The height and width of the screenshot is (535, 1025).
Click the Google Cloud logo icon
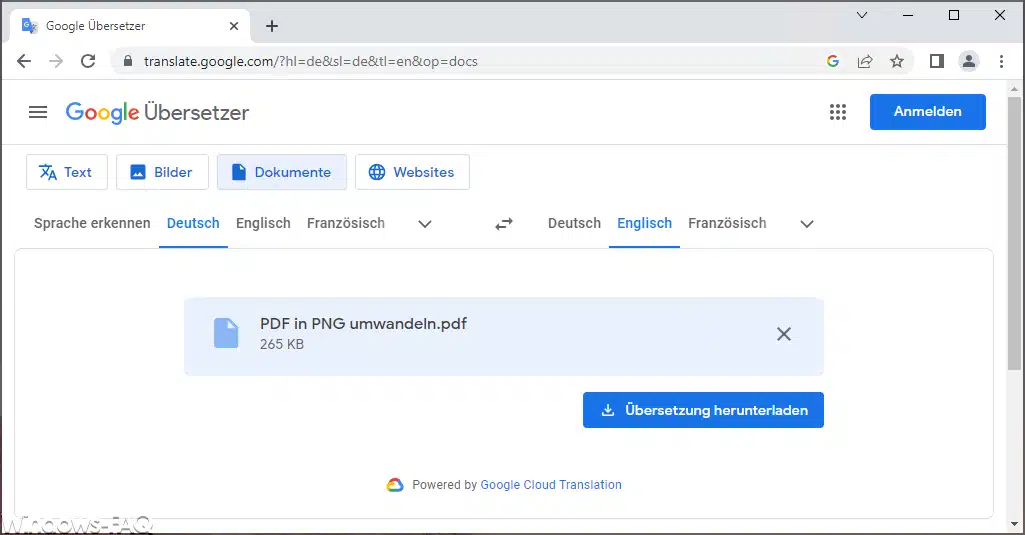click(x=395, y=485)
